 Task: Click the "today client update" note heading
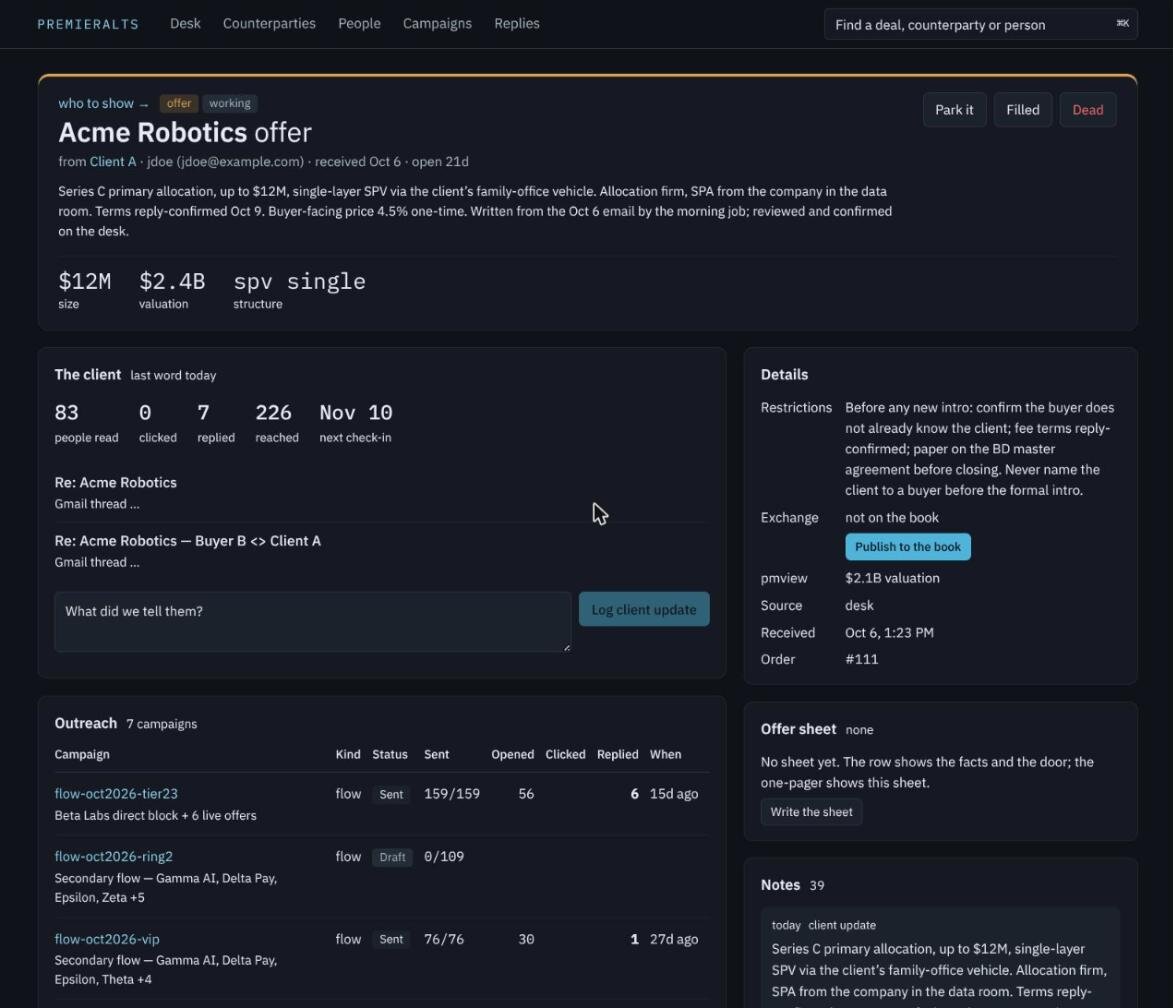tap(824, 926)
